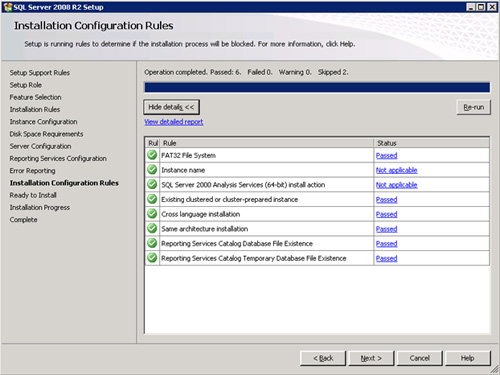The image size is (500, 375).
Task: Select Complete step in sidebar
Action: [x=23, y=220]
